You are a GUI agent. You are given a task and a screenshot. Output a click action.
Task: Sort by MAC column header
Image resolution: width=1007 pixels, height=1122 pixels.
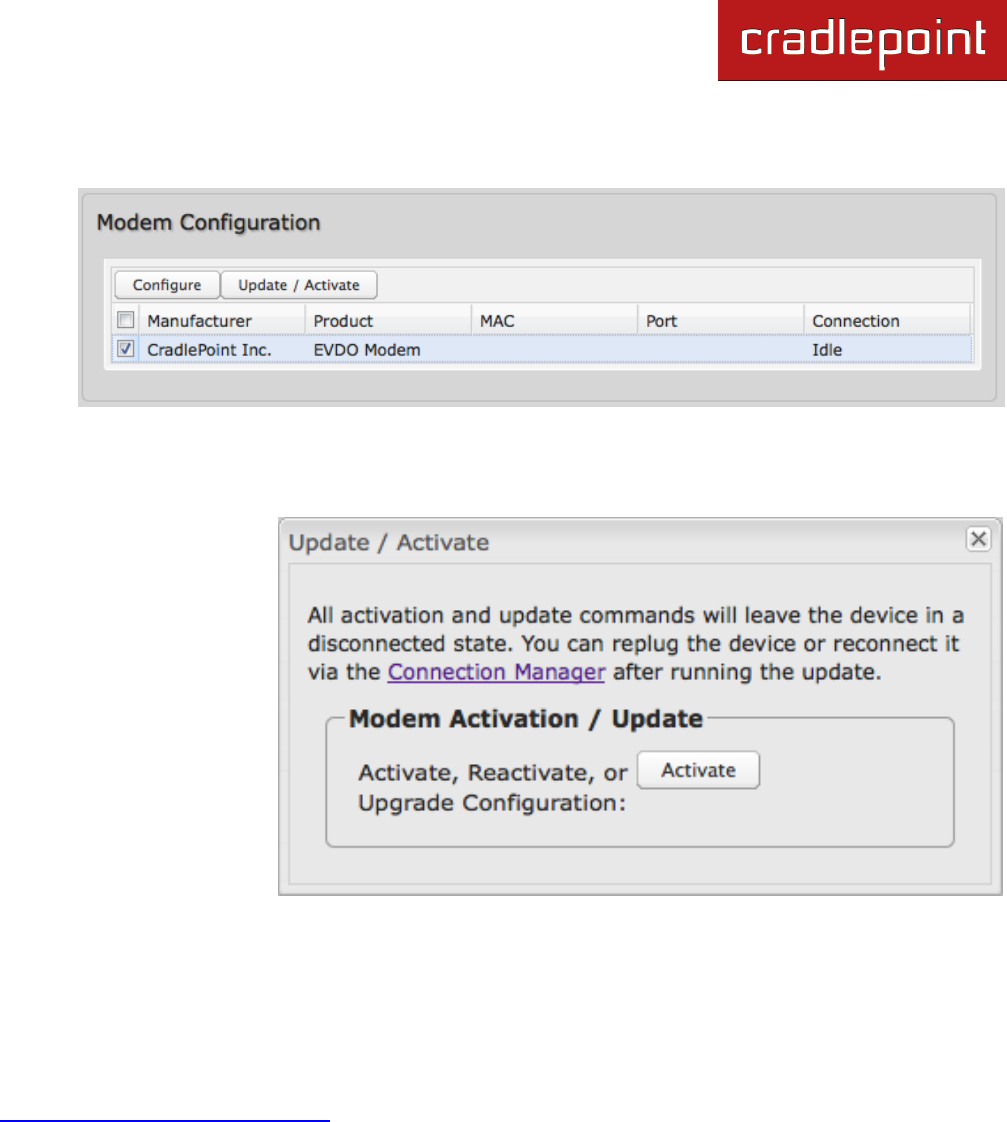point(554,321)
